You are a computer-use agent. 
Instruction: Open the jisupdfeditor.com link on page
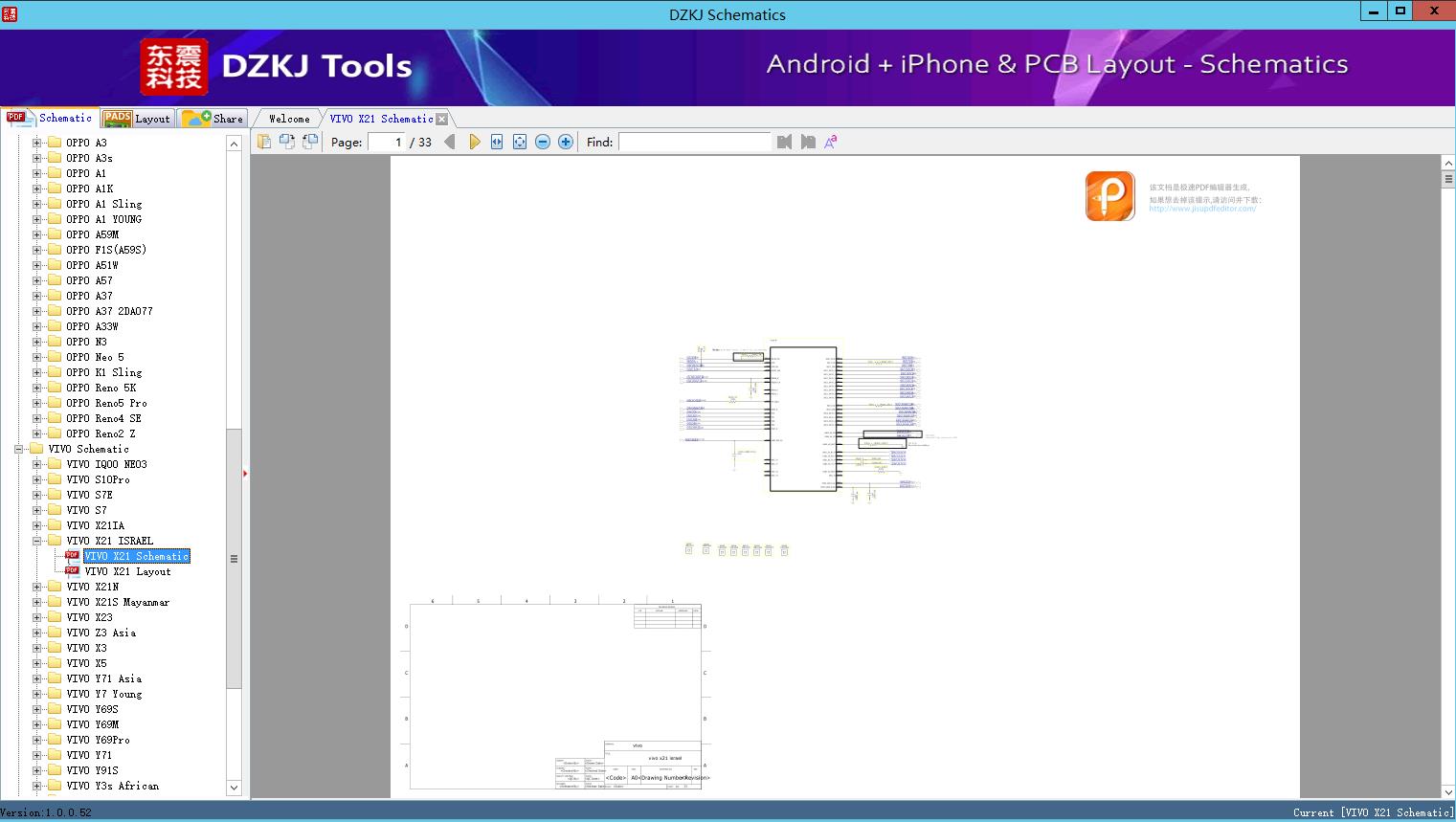pos(1202,209)
